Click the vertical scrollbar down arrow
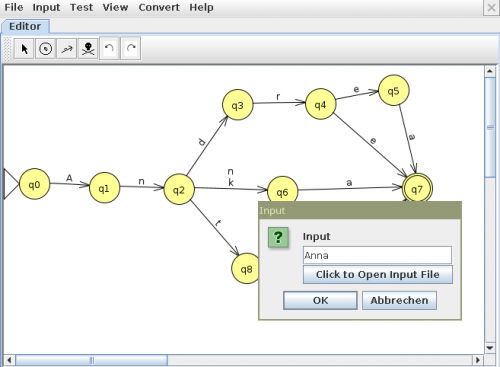The width and height of the screenshot is (500, 367). [490, 348]
